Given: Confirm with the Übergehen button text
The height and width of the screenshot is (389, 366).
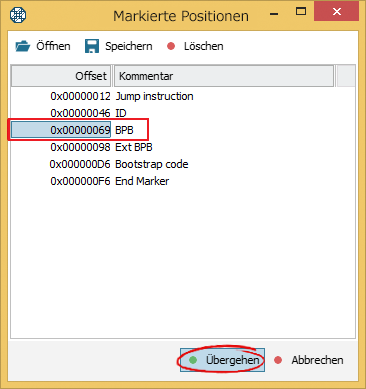Looking at the screenshot, I should (x=232, y=360).
